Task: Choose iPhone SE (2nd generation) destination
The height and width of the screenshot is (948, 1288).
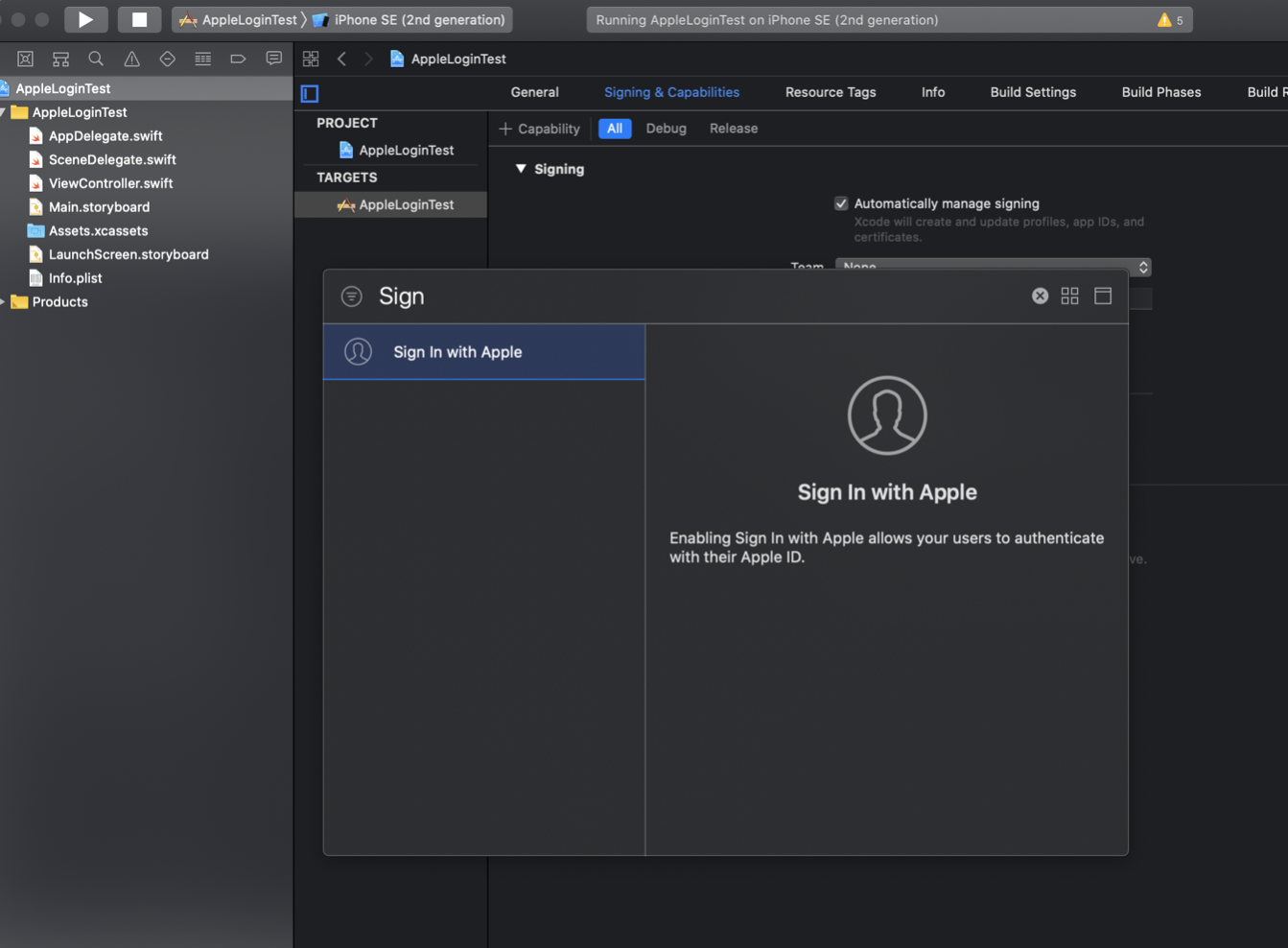Action: [410, 19]
